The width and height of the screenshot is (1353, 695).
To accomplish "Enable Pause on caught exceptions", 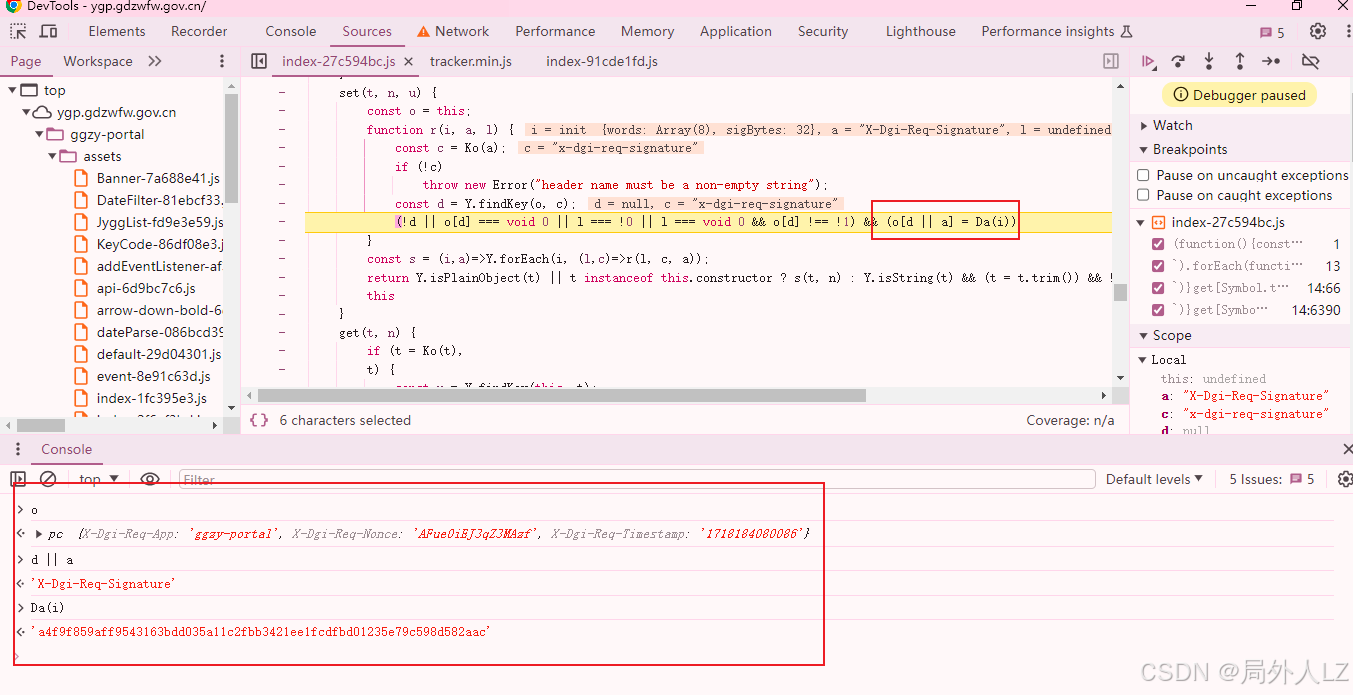I will coord(1143,195).
